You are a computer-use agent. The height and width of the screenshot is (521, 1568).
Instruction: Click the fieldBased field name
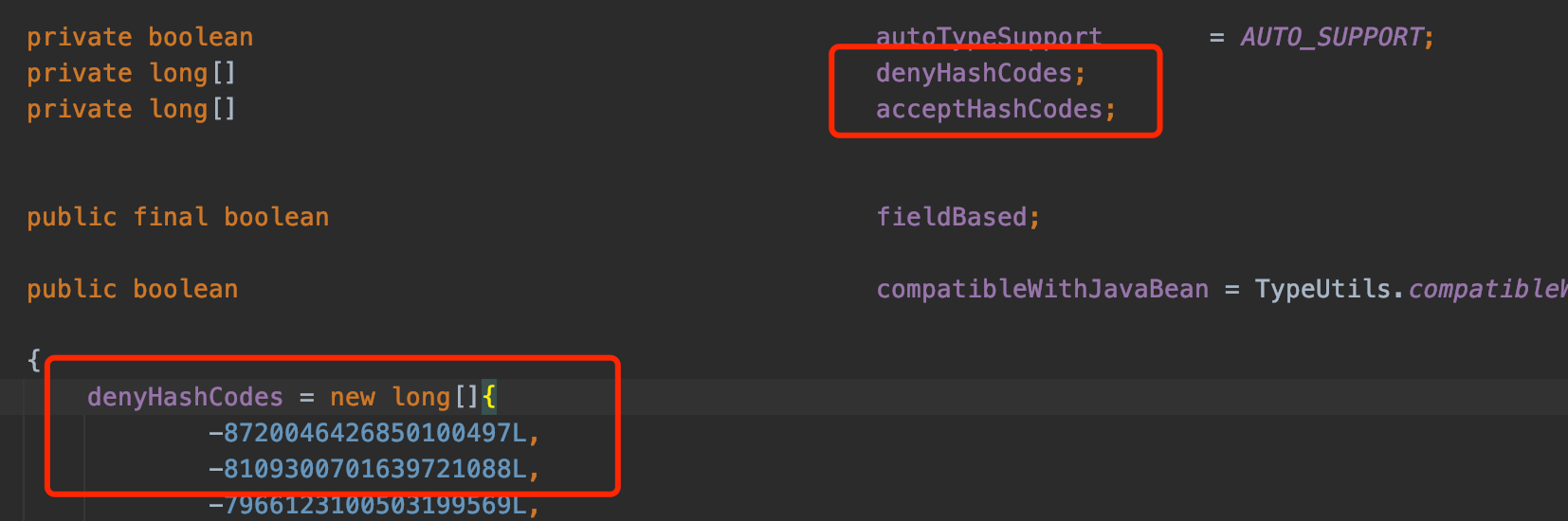coord(952,217)
